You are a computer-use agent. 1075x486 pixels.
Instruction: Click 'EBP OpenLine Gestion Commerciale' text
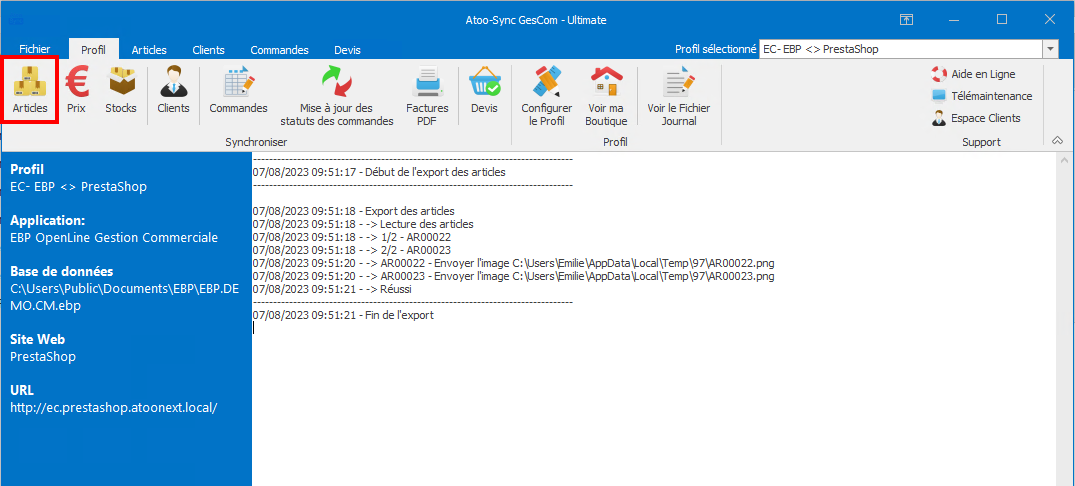pos(114,238)
